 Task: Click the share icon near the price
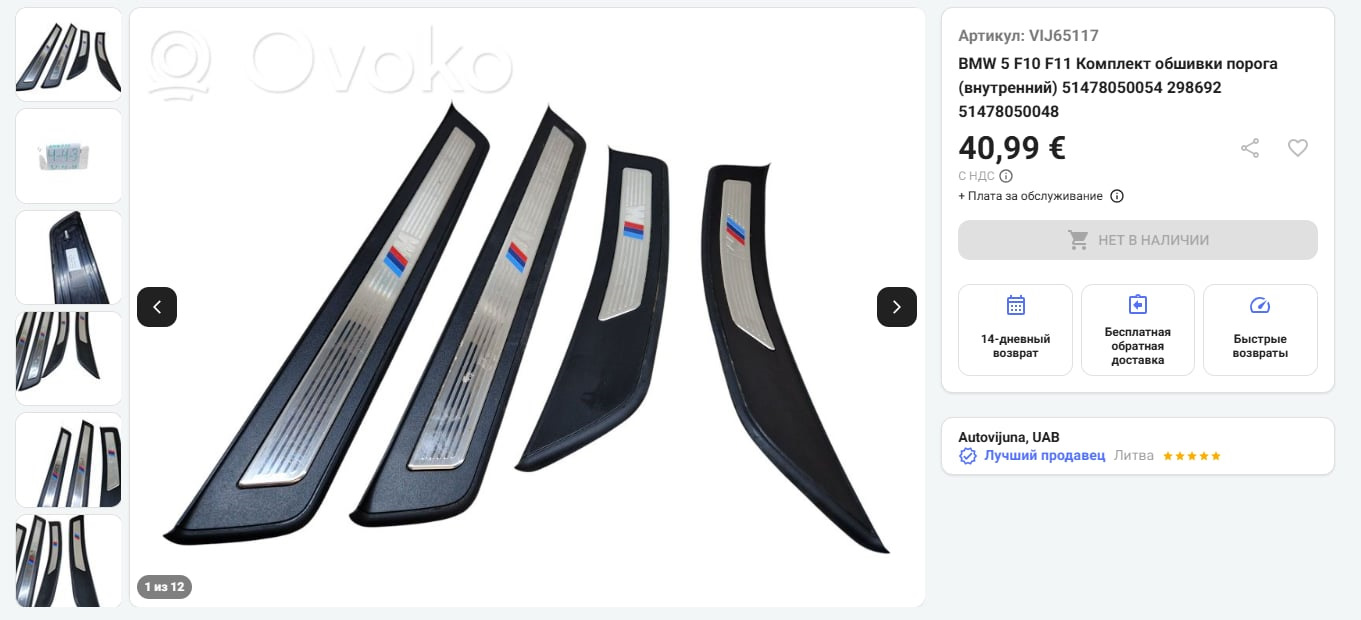1250,148
